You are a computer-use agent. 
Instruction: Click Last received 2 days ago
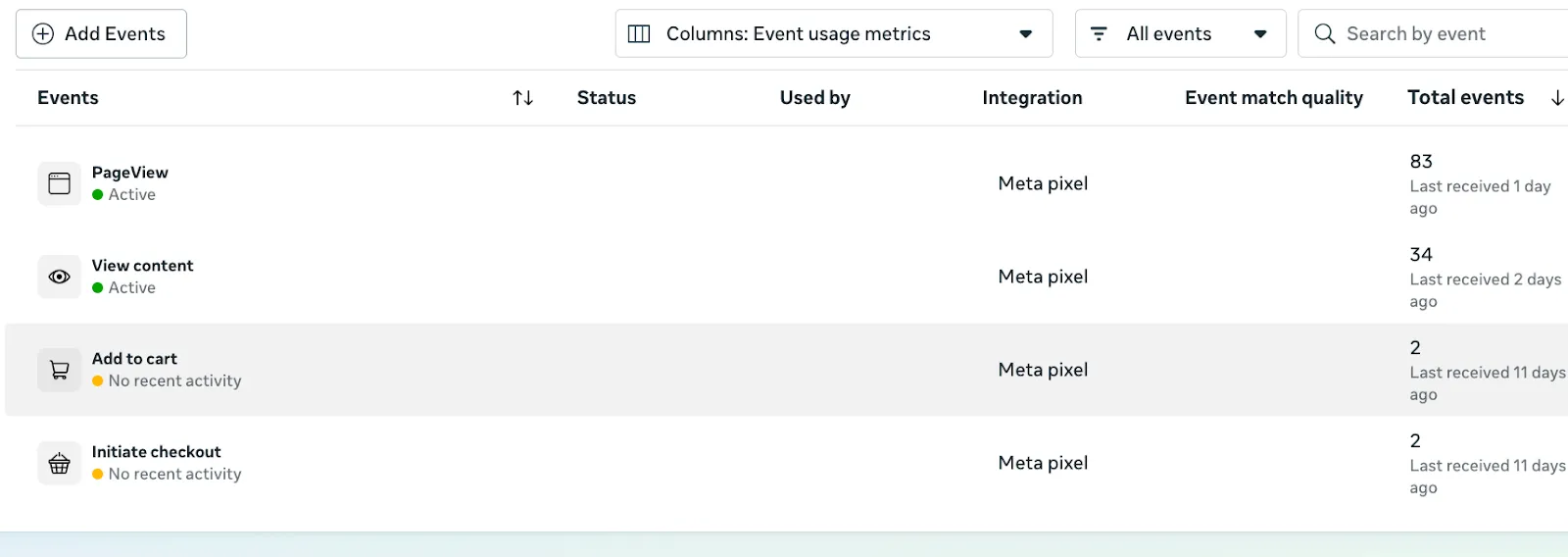1486,290
